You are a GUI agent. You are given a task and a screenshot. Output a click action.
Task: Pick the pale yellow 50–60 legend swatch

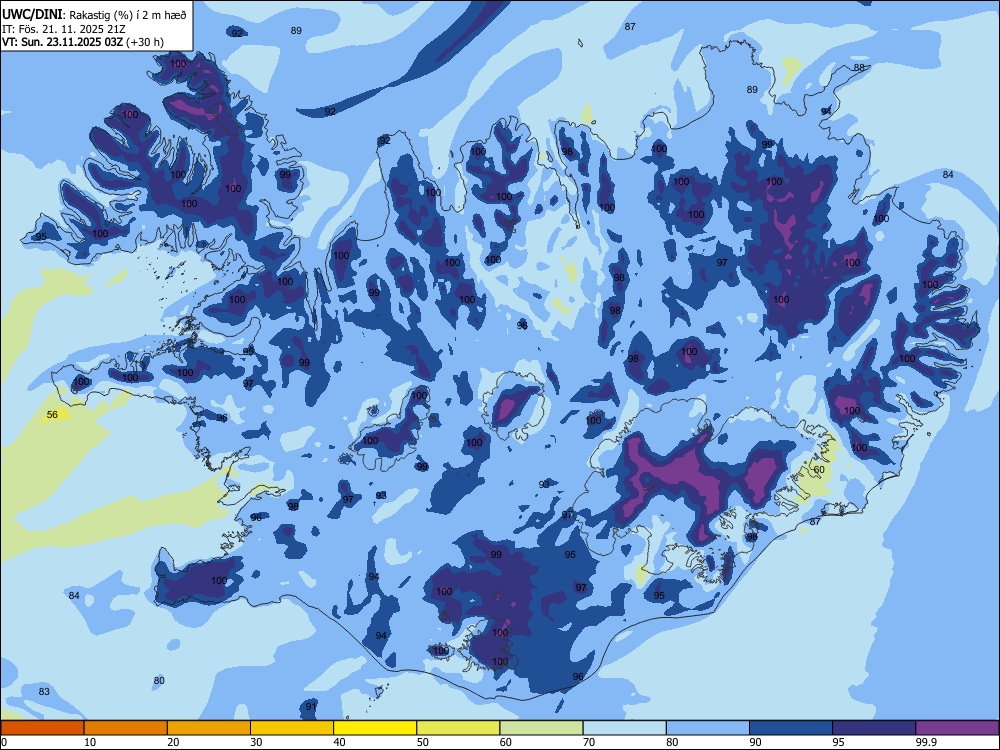coord(459,728)
